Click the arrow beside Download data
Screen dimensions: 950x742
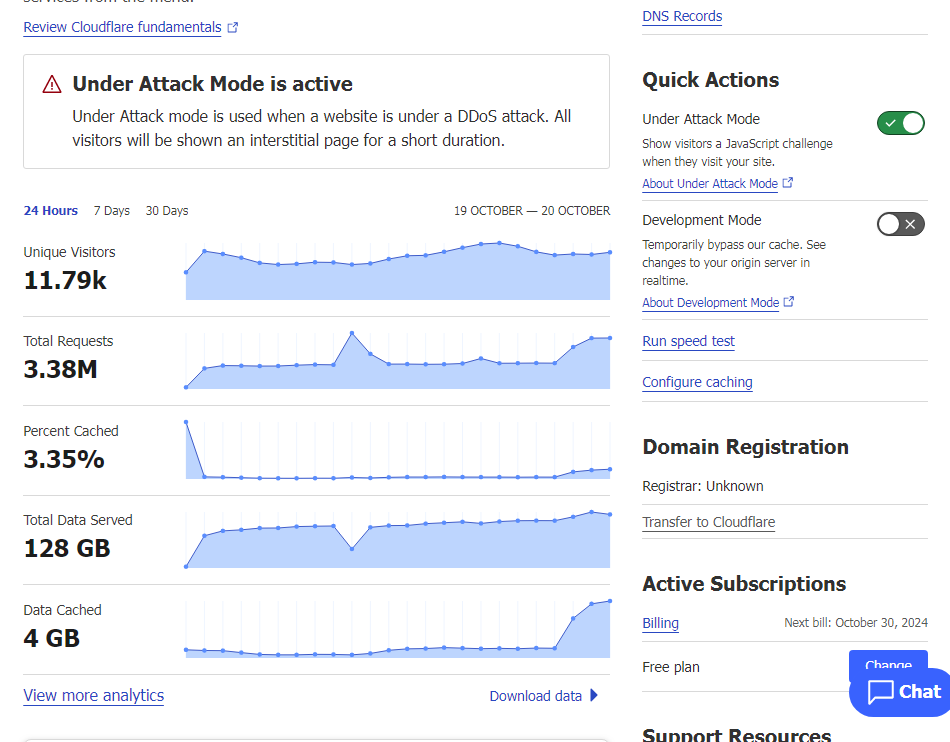point(594,695)
